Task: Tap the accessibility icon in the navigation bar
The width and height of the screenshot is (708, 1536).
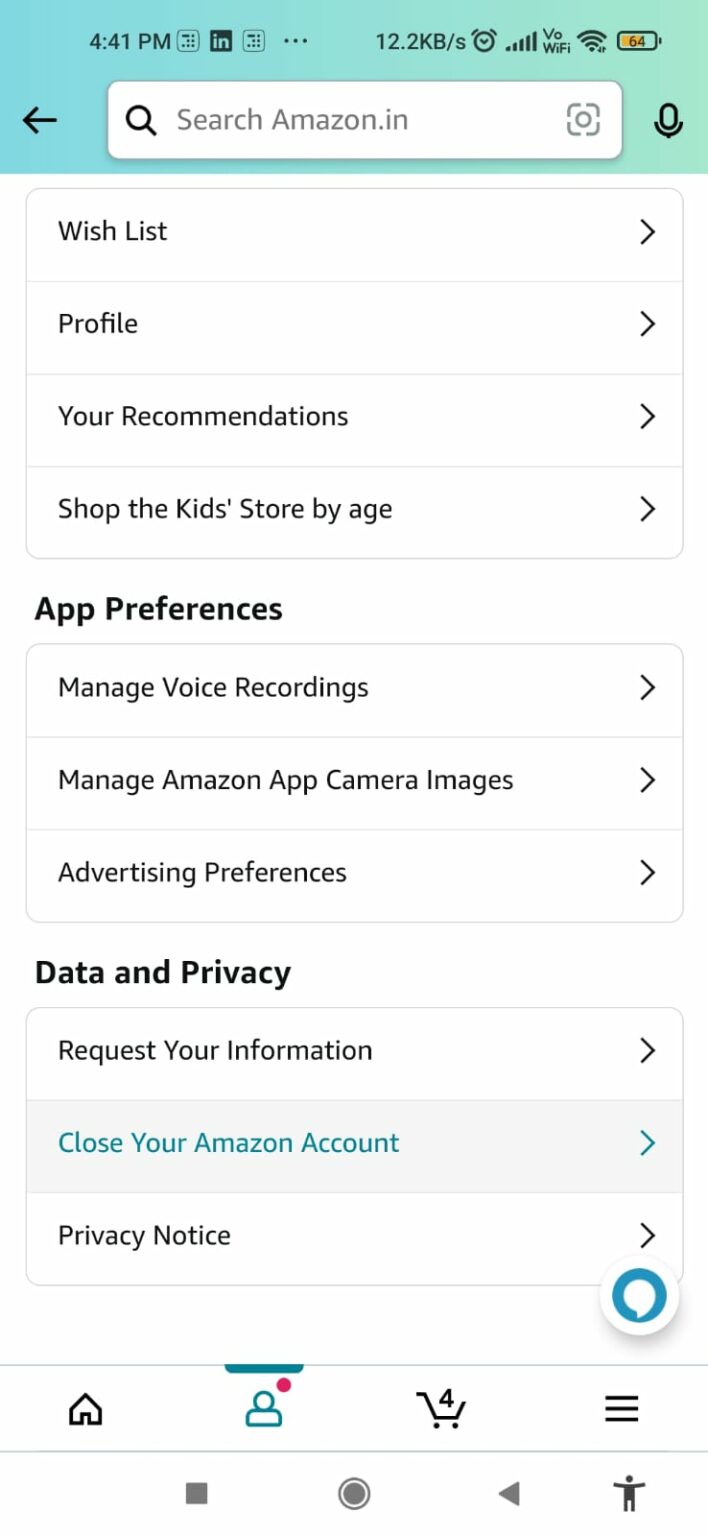Action: (628, 1493)
